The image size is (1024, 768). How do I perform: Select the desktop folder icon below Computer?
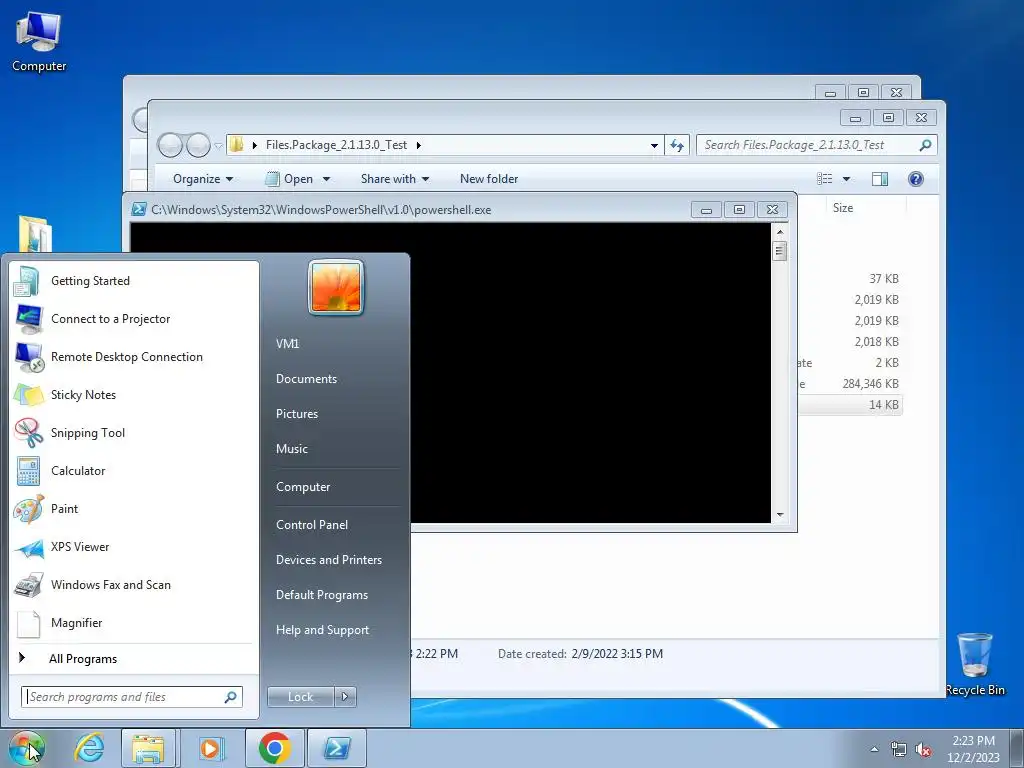(x=34, y=234)
